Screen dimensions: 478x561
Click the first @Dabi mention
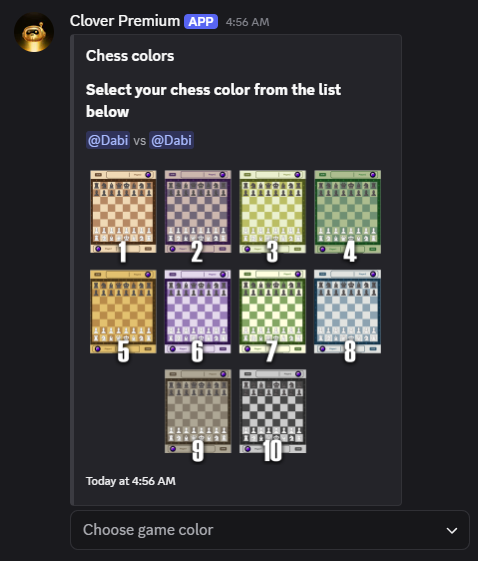(x=108, y=140)
